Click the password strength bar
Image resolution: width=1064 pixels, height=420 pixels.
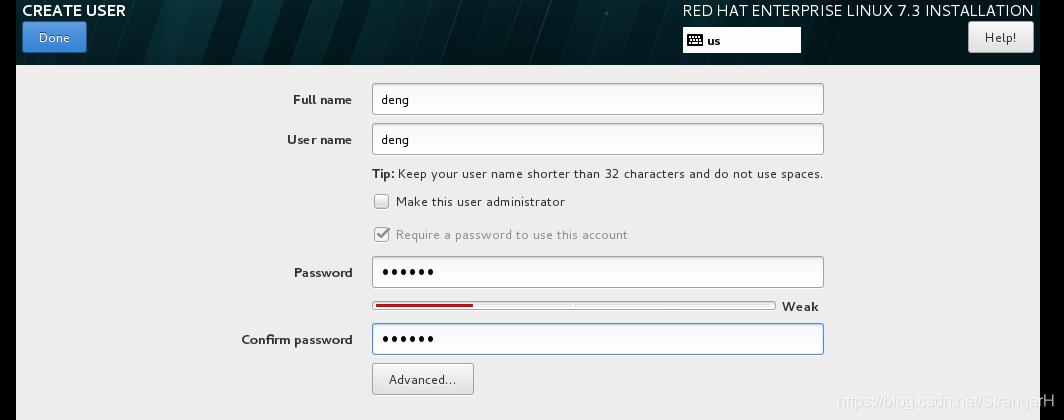pyautogui.click(x=573, y=306)
